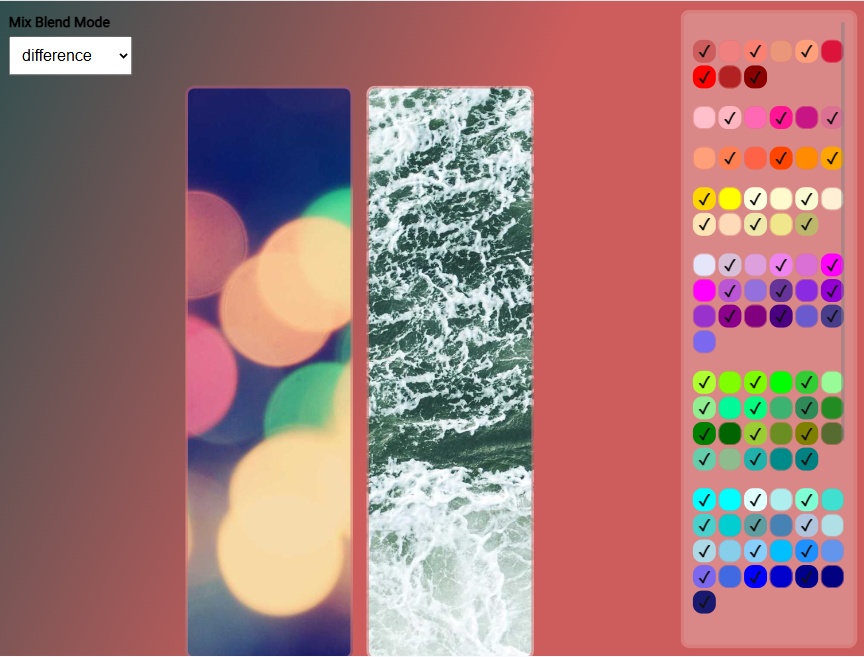
Task: Check the lone slate blue swatch below purples
Action: [704, 342]
